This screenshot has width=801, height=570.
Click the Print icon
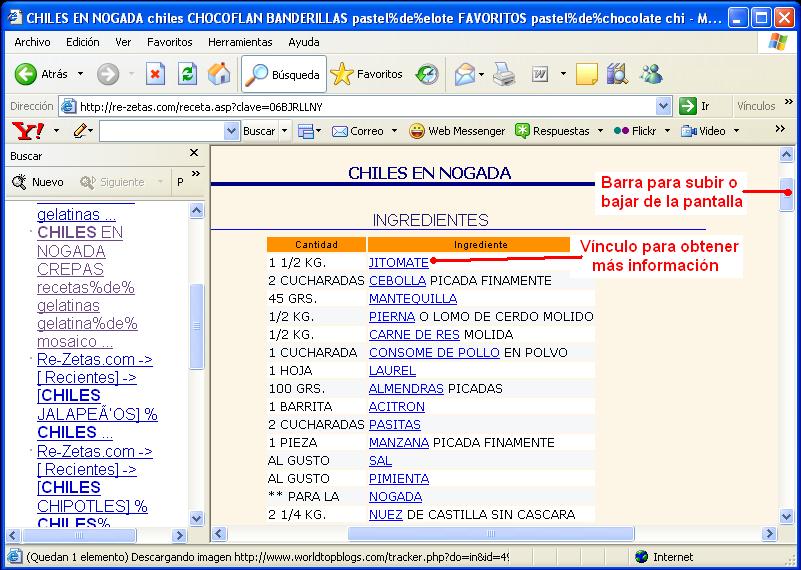(503, 74)
